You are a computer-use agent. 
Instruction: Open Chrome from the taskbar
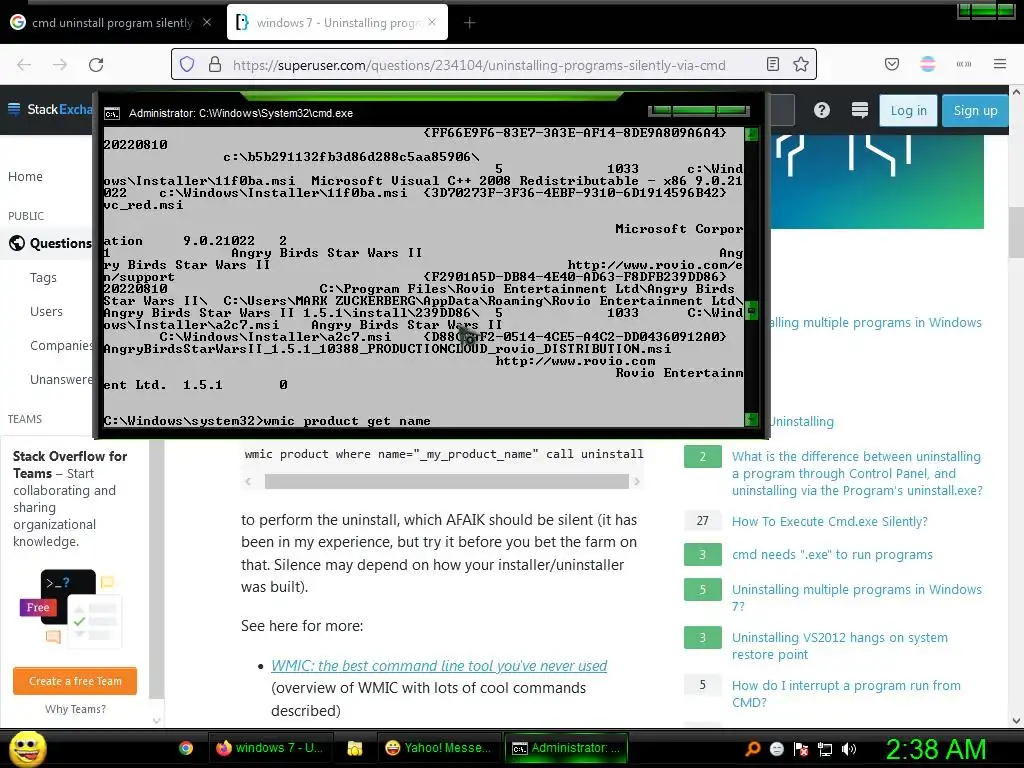tap(186, 748)
